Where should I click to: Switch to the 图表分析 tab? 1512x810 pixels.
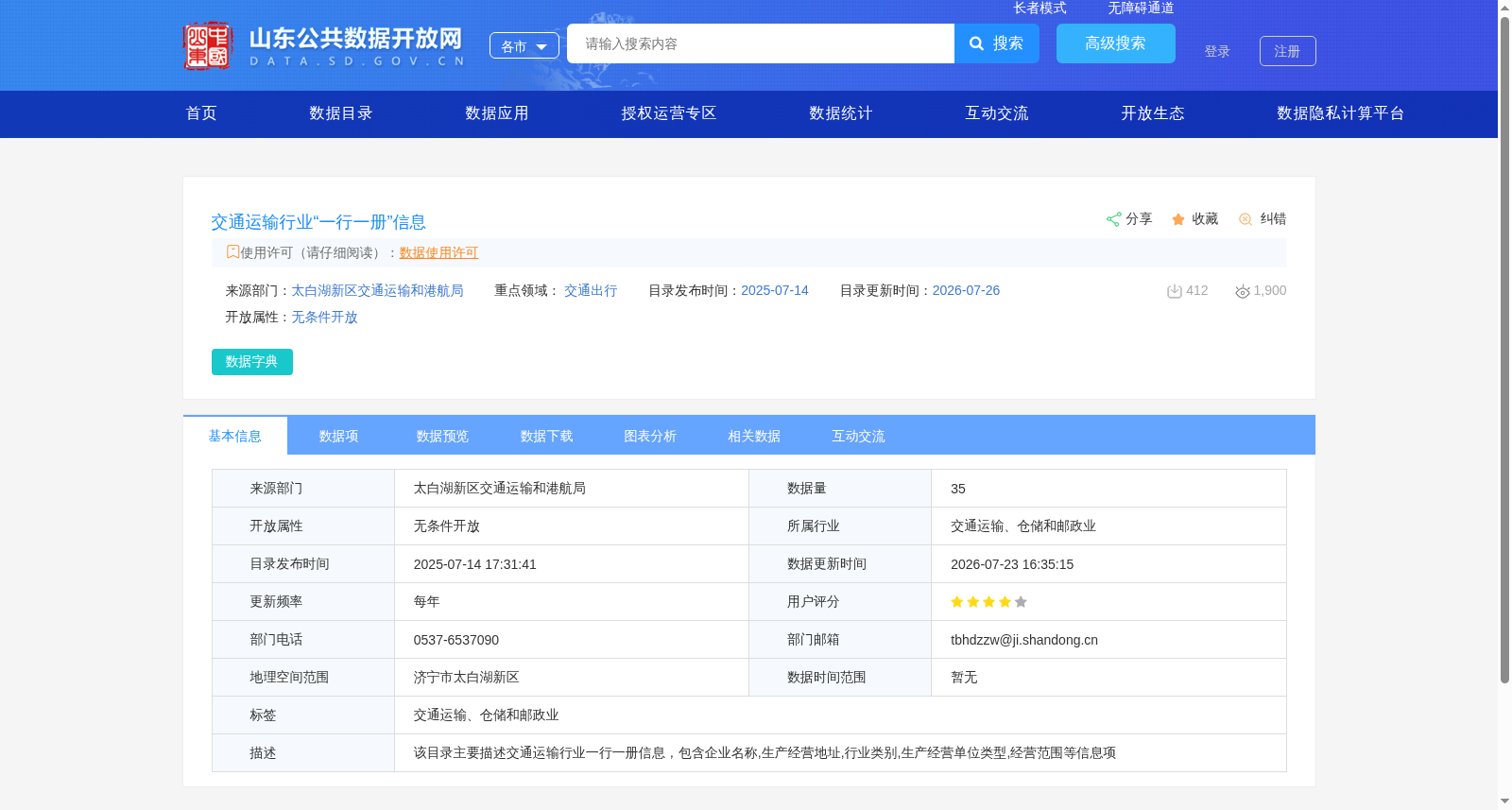pyautogui.click(x=651, y=436)
